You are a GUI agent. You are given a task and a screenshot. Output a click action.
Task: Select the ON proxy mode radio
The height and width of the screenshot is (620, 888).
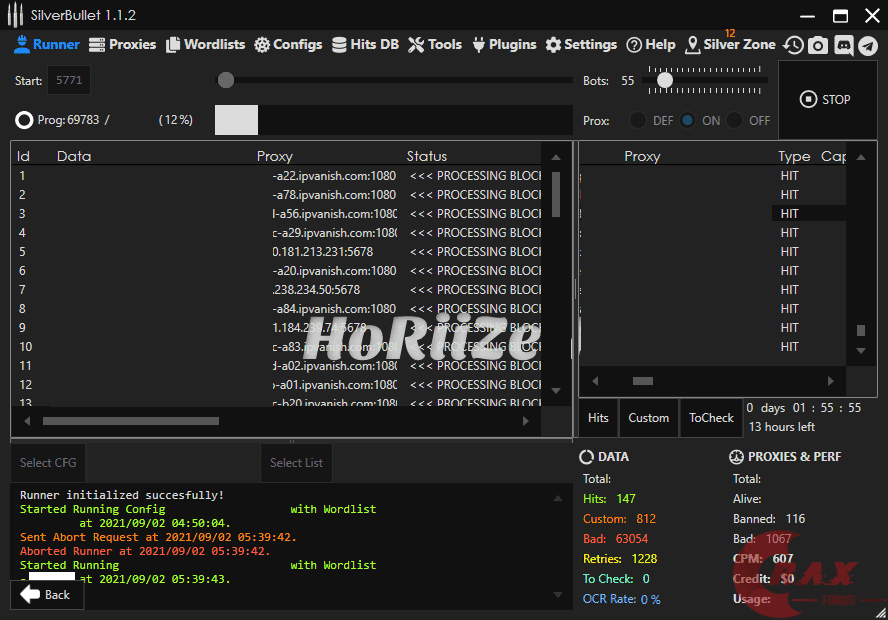tap(688, 120)
